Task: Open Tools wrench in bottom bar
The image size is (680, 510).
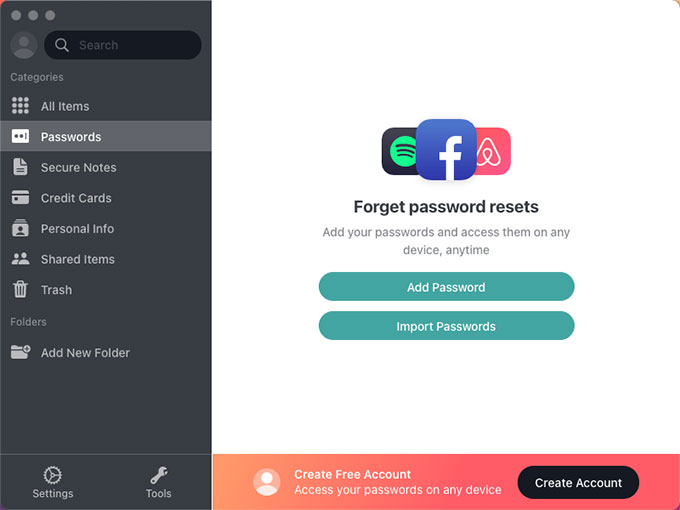Action: [x=158, y=476]
